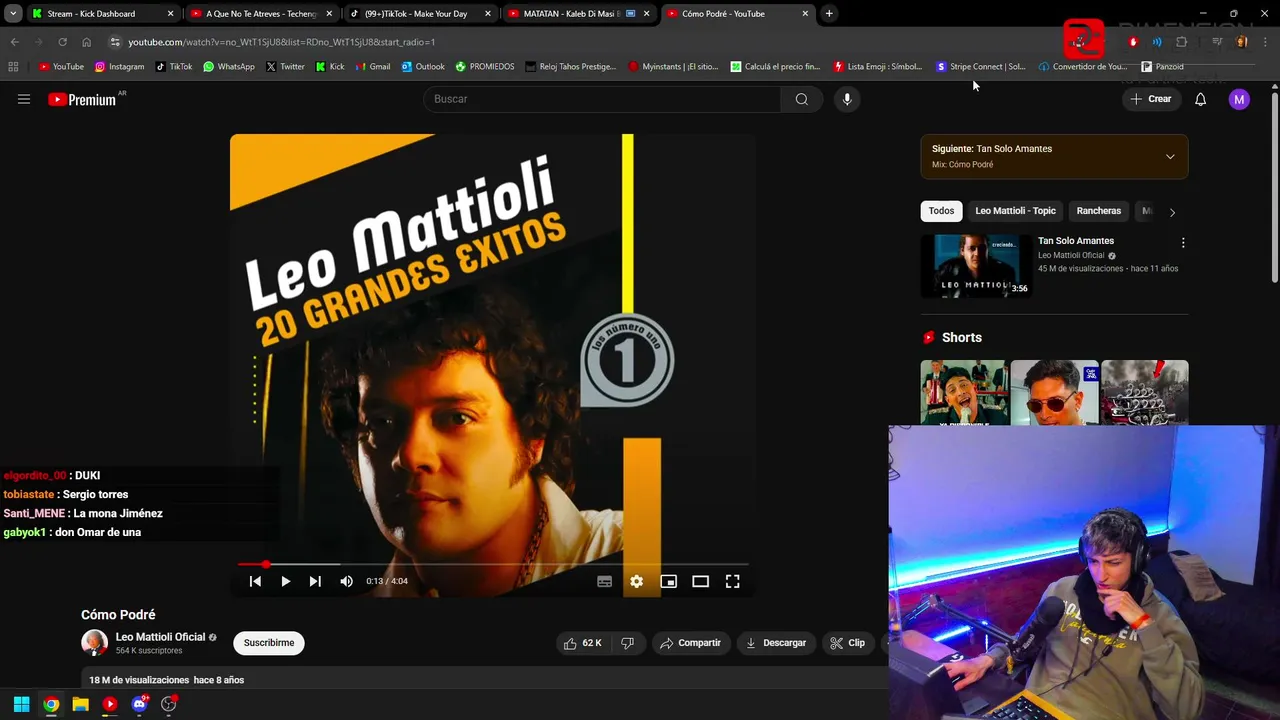This screenshot has width=1280, height=720.
Task: Switch to A Que No Te Atreves tab
Action: [261, 14]
